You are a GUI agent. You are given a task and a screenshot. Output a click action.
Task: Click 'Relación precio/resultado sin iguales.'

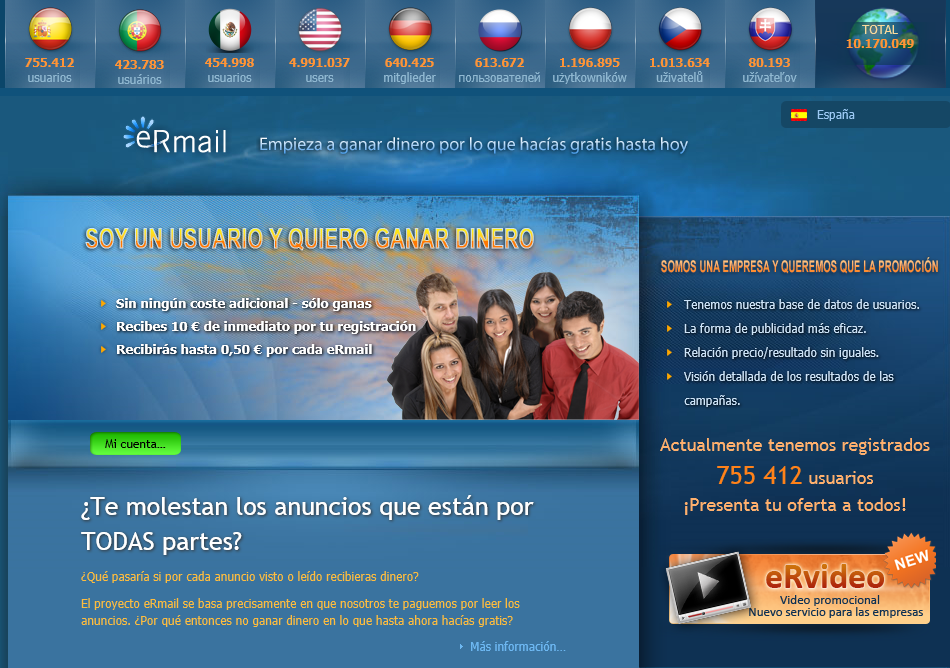click(781, 352)
